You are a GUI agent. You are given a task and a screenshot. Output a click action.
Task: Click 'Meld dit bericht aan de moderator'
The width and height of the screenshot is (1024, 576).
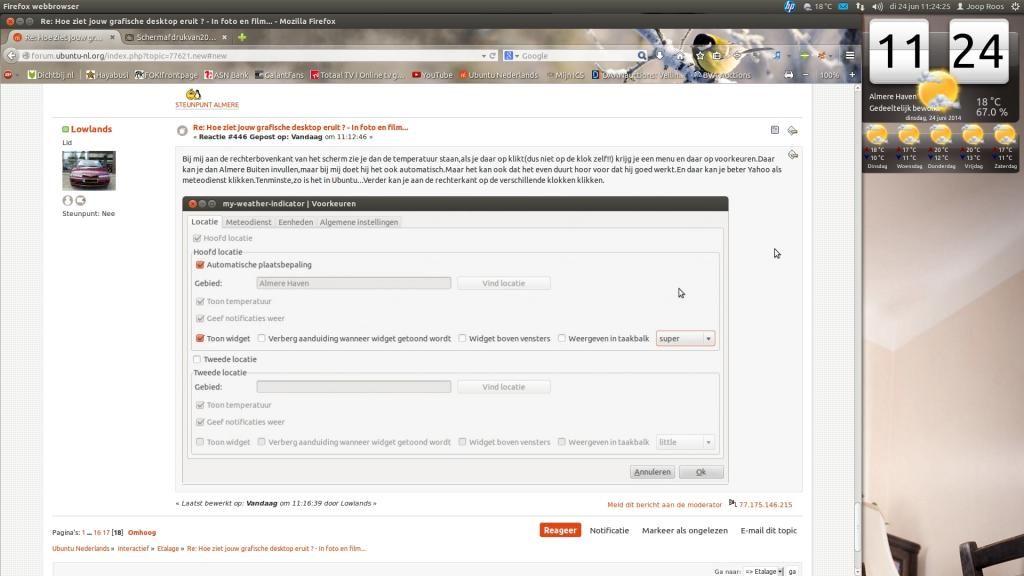click(x=664, y=505)
